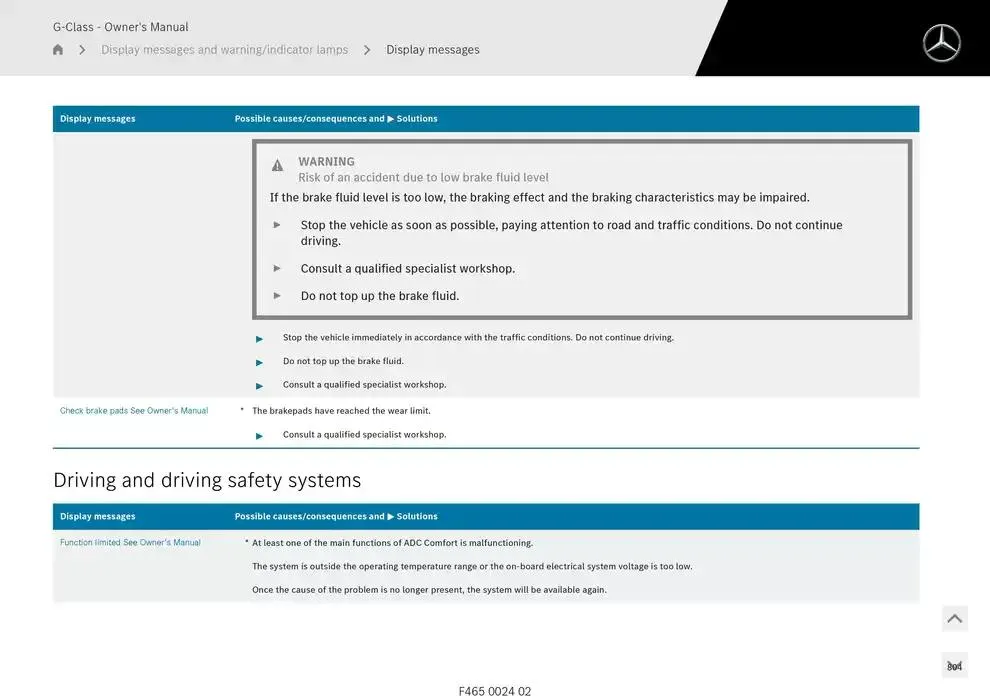Click the page number box at bottom right
This screenshot has width=990, height=700.
954,666
